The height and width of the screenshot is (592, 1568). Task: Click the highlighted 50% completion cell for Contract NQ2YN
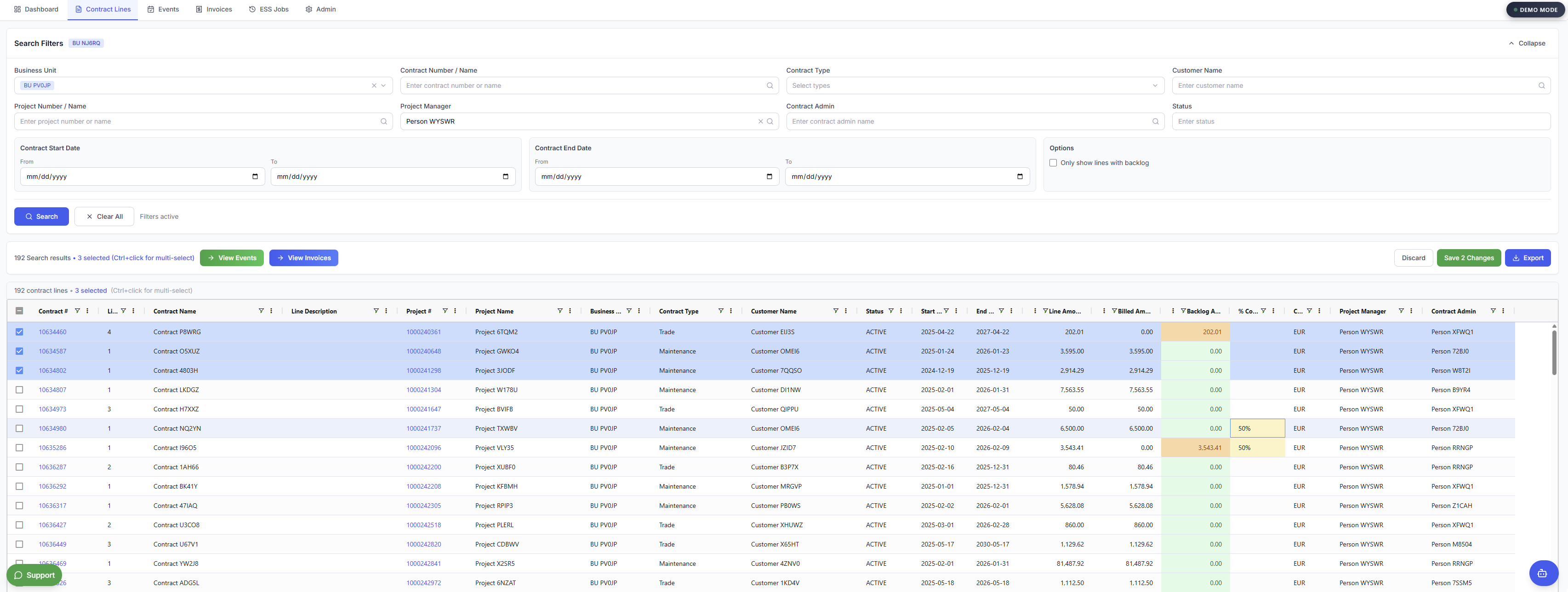1257,428
